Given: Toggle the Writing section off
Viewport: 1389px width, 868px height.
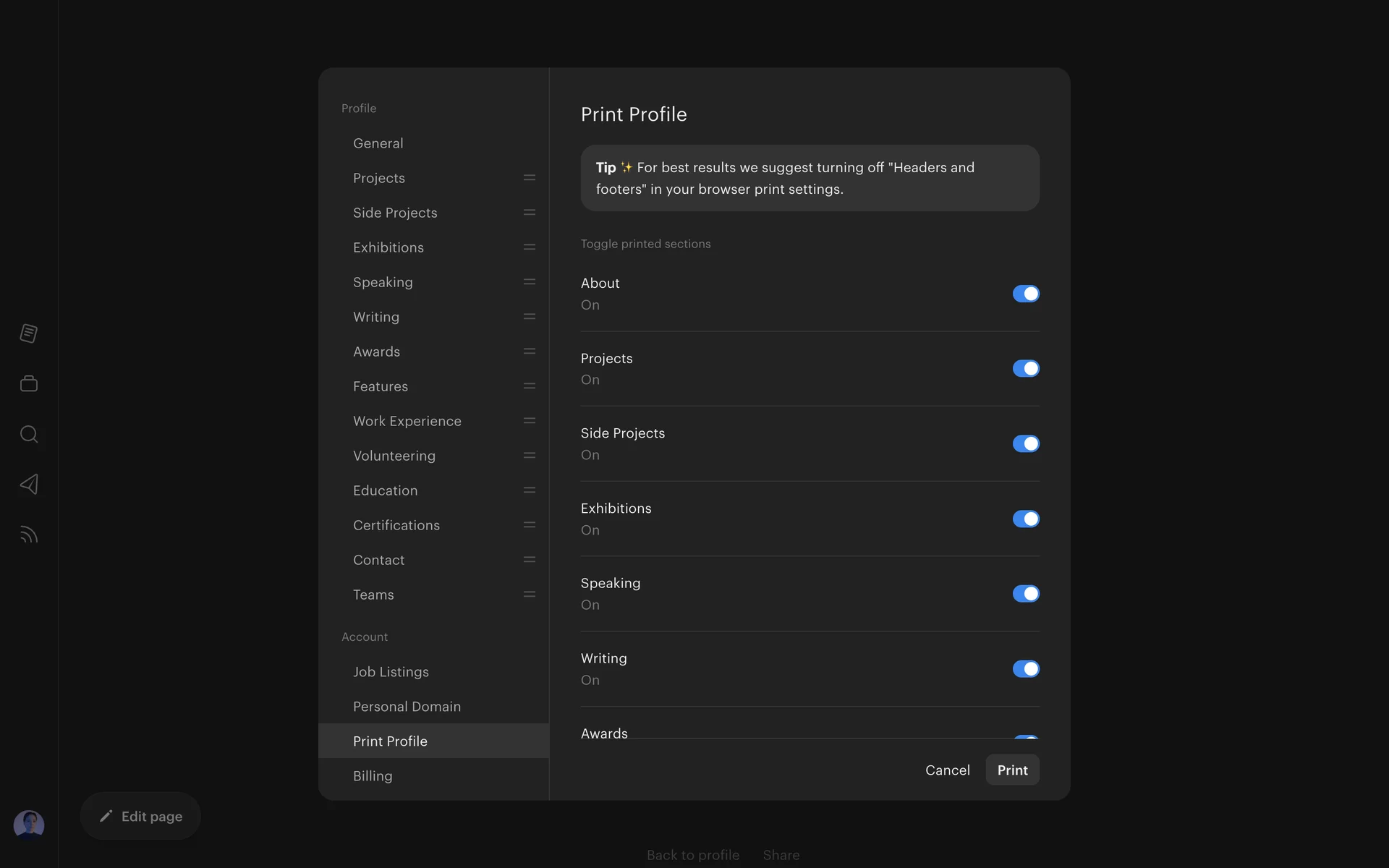Looking at the screenshot, I should coord(1025,669).
